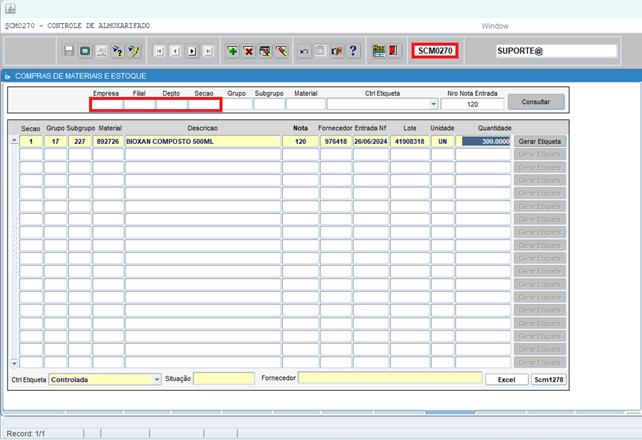Click the Filial filter field

pos(139,105)
